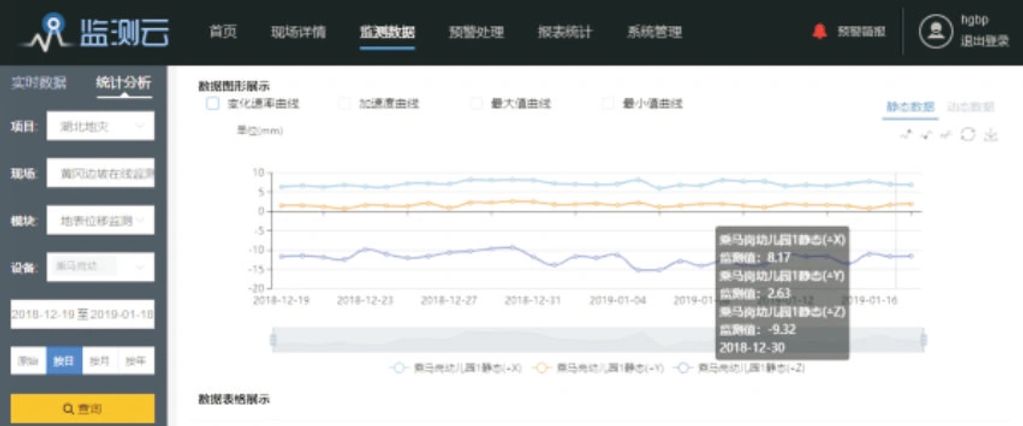Click the 数据表格展示 heading
Image resolution: width=1023 pixels, height=426 pixels.
click(234, 399)
